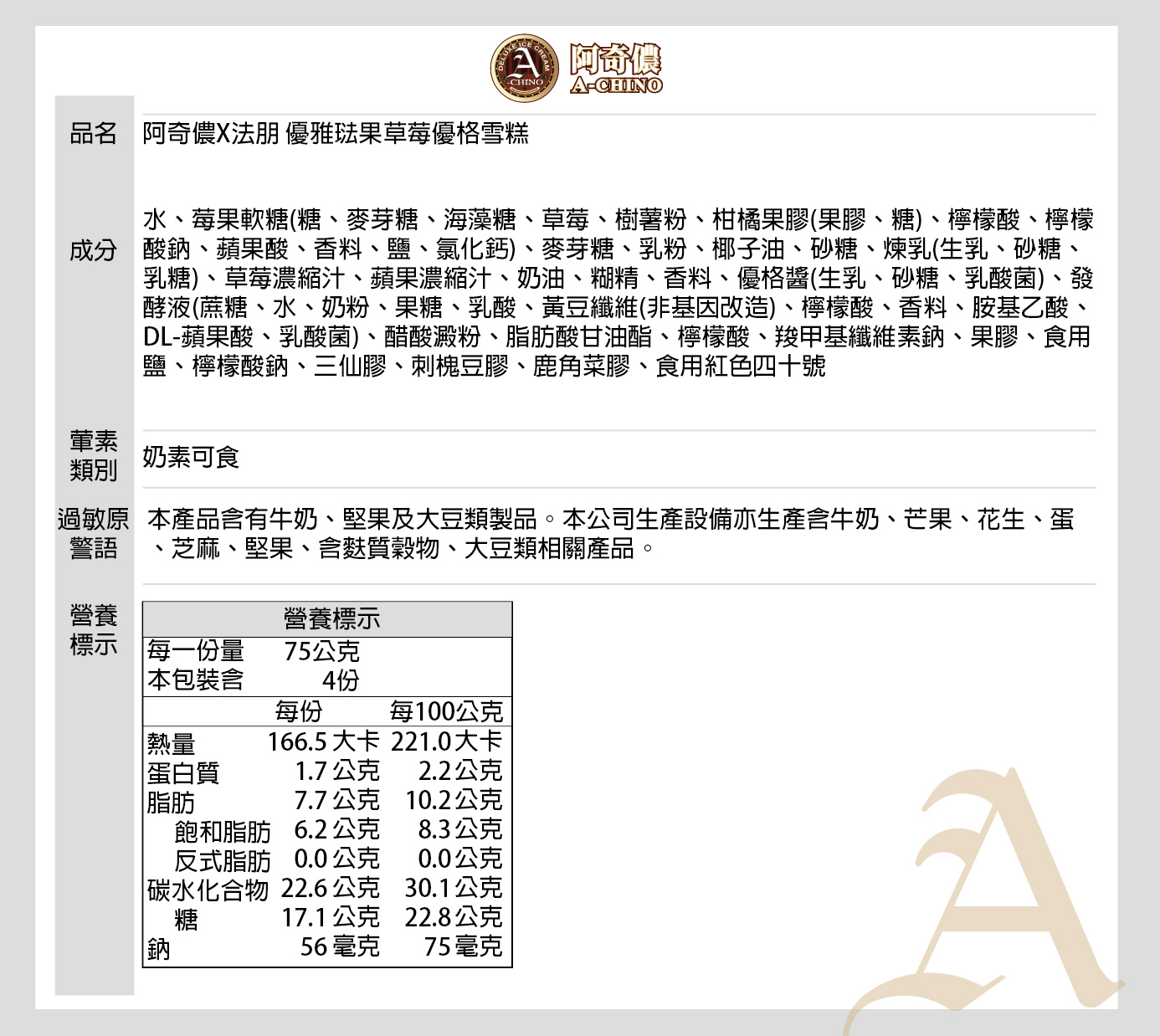Click the 蛋白質 row label
This screenshot has width=1160, height=1036.
tap(183, 772)
